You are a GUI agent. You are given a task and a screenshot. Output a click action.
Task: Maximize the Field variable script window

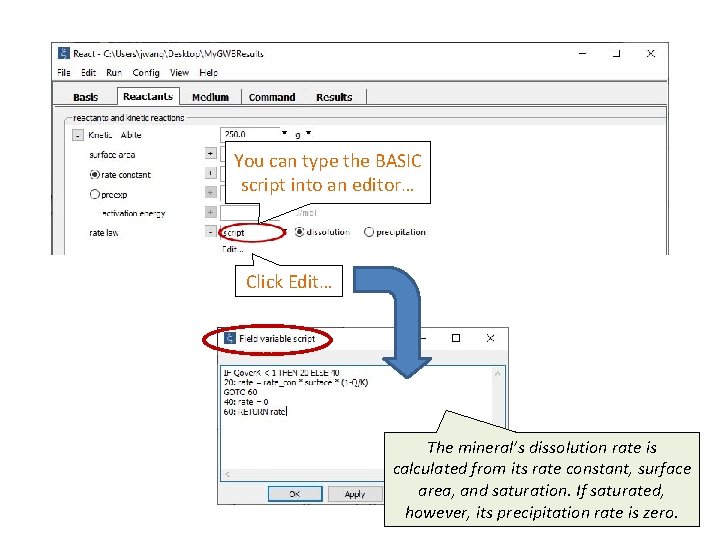pyautogui.click(x=456, y=338)
